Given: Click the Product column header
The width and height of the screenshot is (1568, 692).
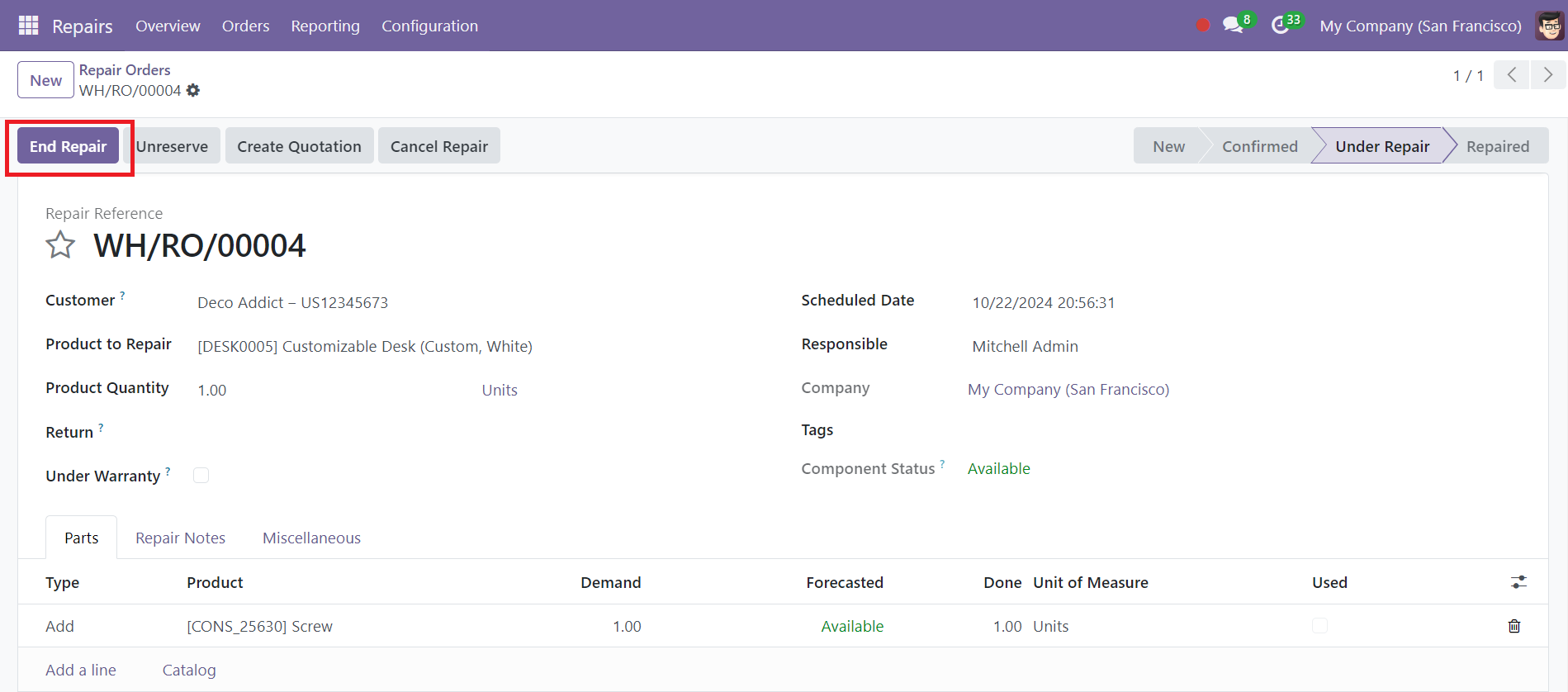Looking at the screenshot, I should click(215, 582).
